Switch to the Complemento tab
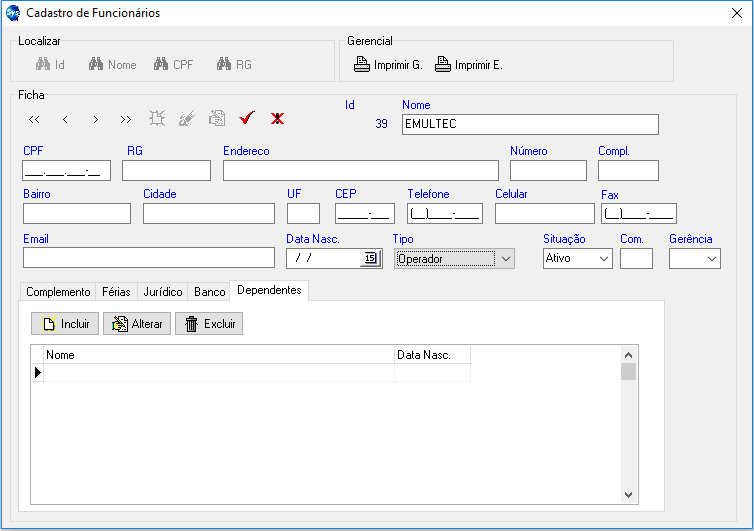 tap(58, 292)
